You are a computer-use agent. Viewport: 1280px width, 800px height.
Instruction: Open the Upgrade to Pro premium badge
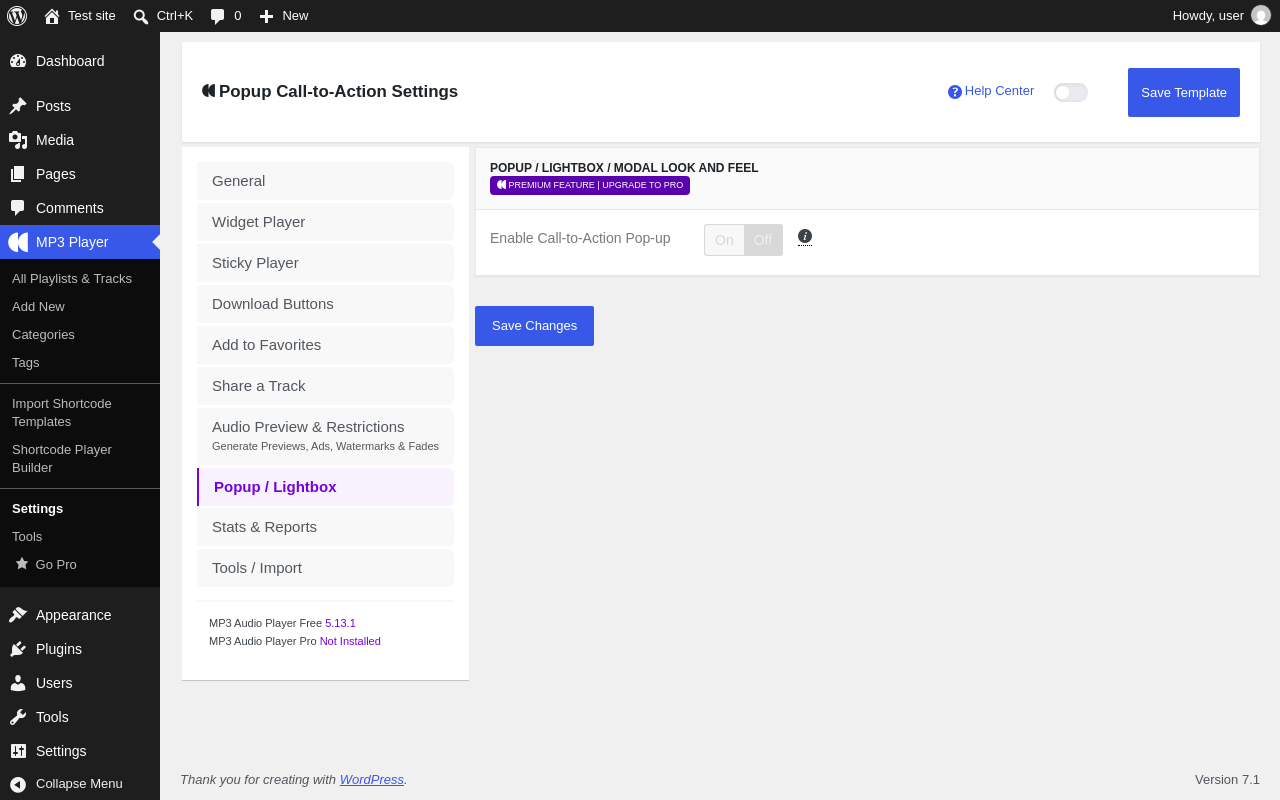pyautogui.click(x=590, y=185)
